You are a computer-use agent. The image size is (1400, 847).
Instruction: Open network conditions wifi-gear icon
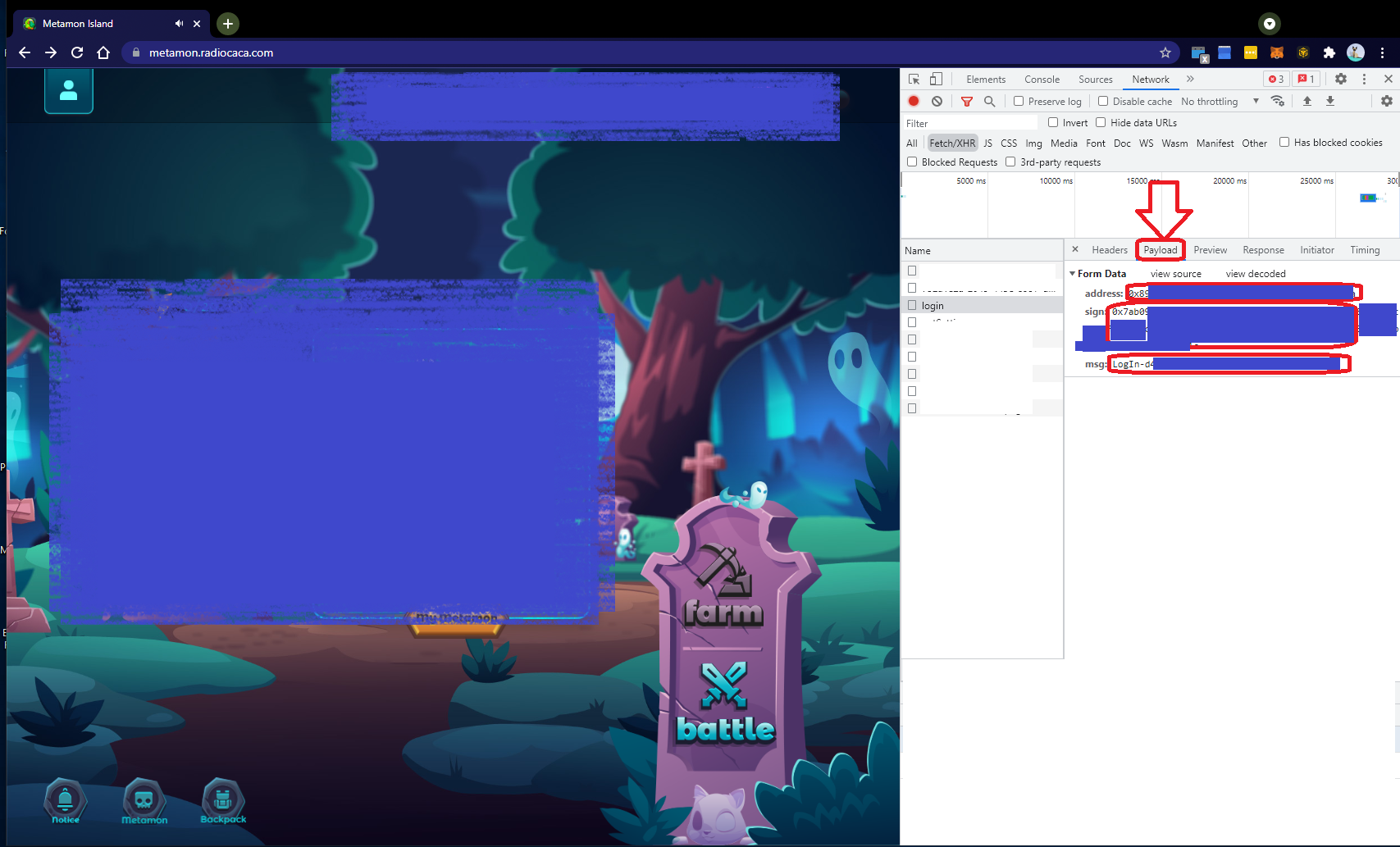(1278, 101)
